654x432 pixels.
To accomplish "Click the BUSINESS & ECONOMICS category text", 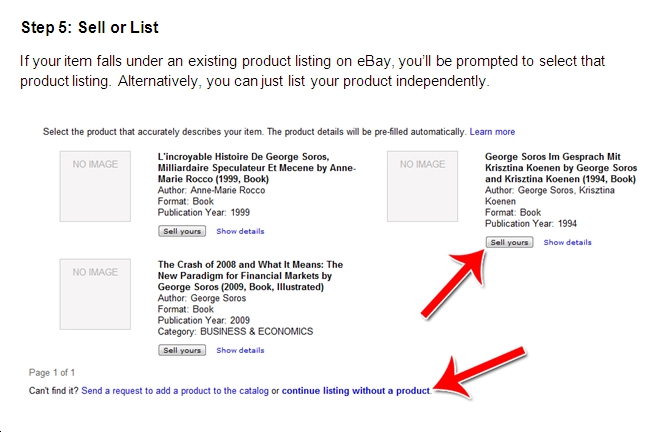I will [257, 332].
